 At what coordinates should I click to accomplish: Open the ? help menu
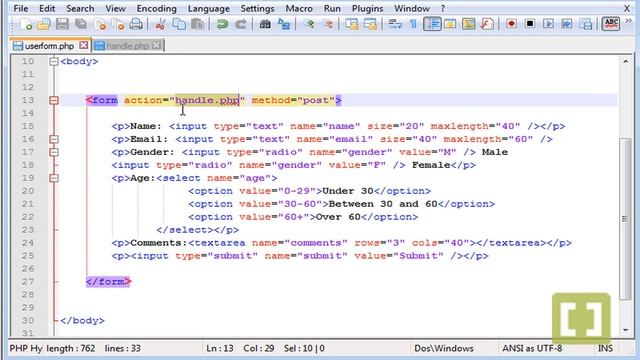442,9
